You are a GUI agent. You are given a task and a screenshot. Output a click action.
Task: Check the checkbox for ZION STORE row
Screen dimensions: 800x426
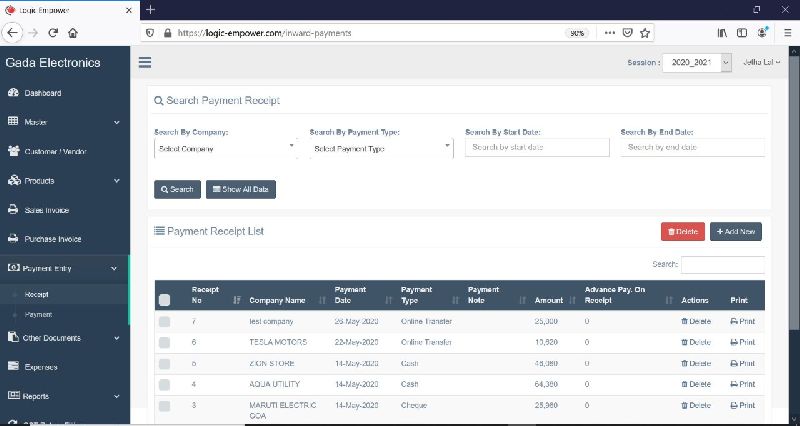point(165,363)
